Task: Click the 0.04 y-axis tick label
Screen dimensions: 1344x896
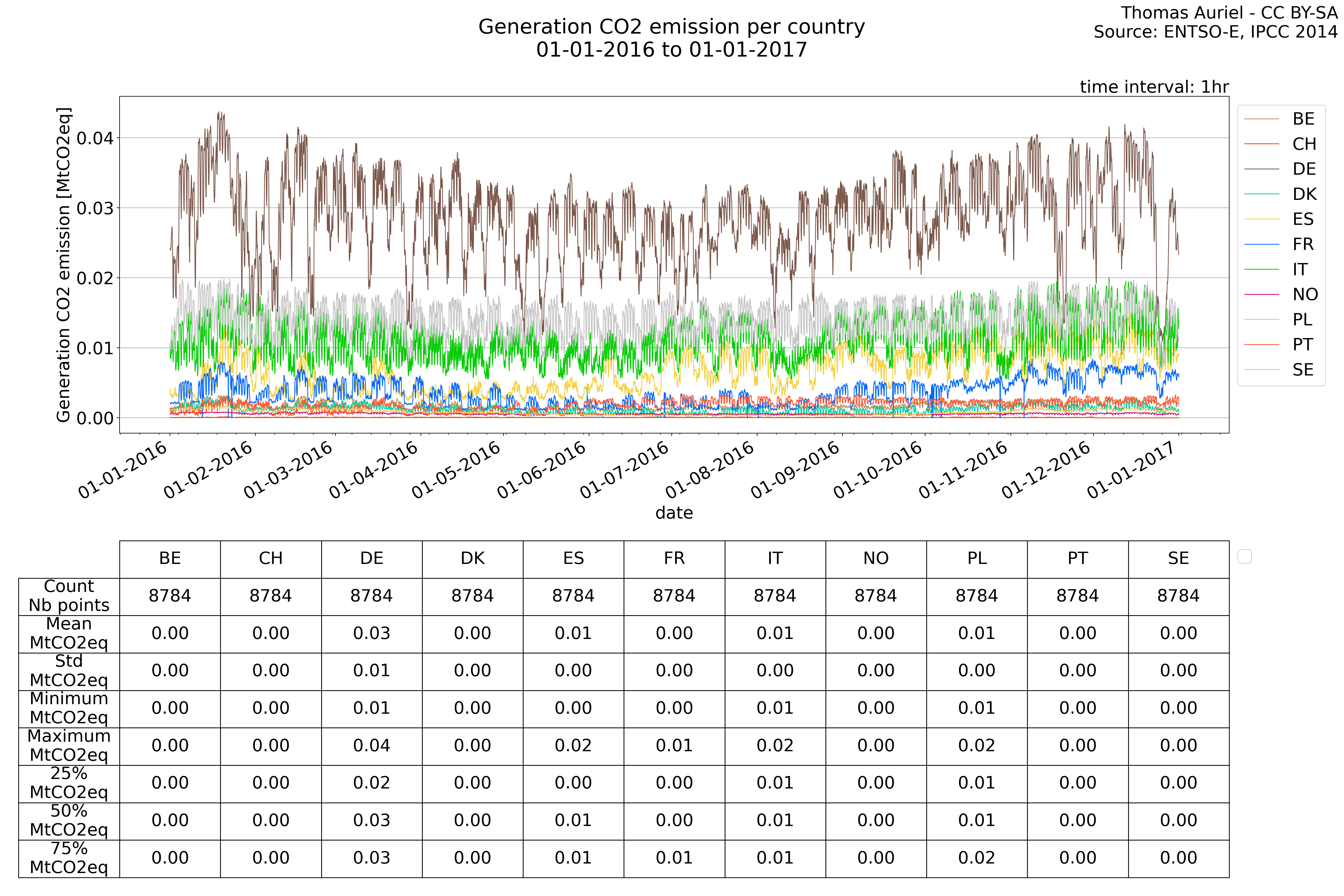Action: coord(95,138)
